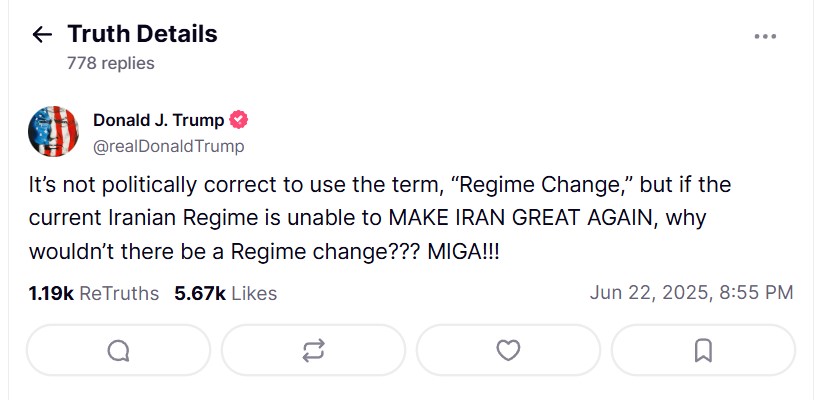Open Donald J. Trump's profile avatar
The height and width of the screenshot is (400, 825).
pos(54,132)
